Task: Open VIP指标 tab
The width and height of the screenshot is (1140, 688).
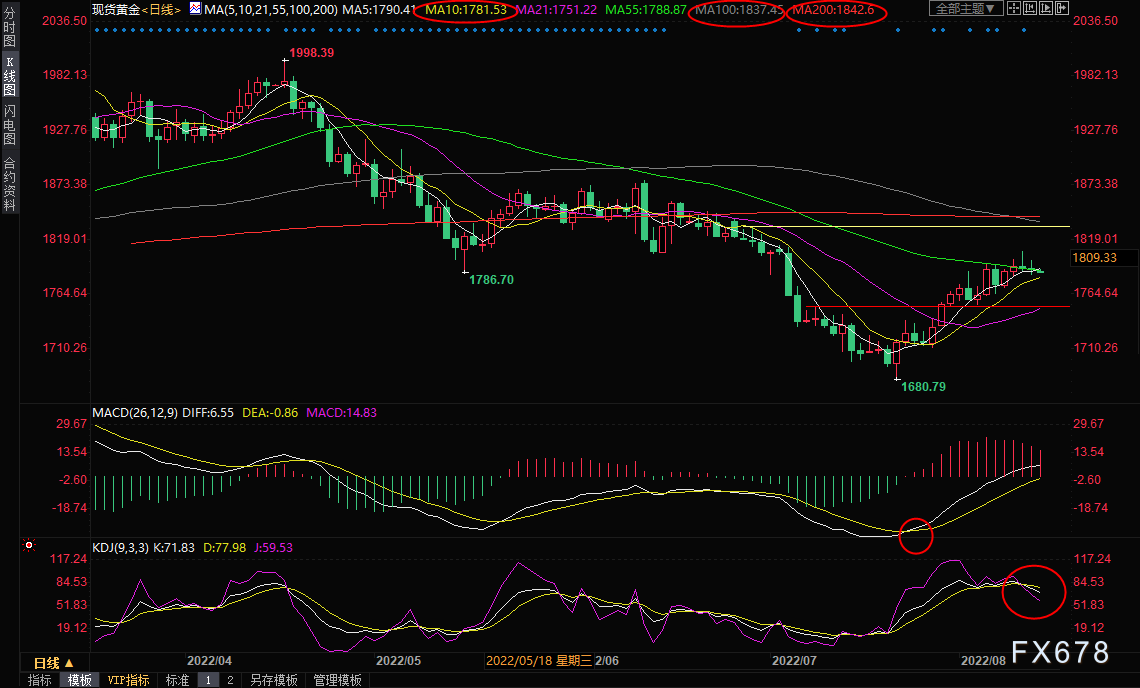Action: pyautogui.click(x=128, y=680)
